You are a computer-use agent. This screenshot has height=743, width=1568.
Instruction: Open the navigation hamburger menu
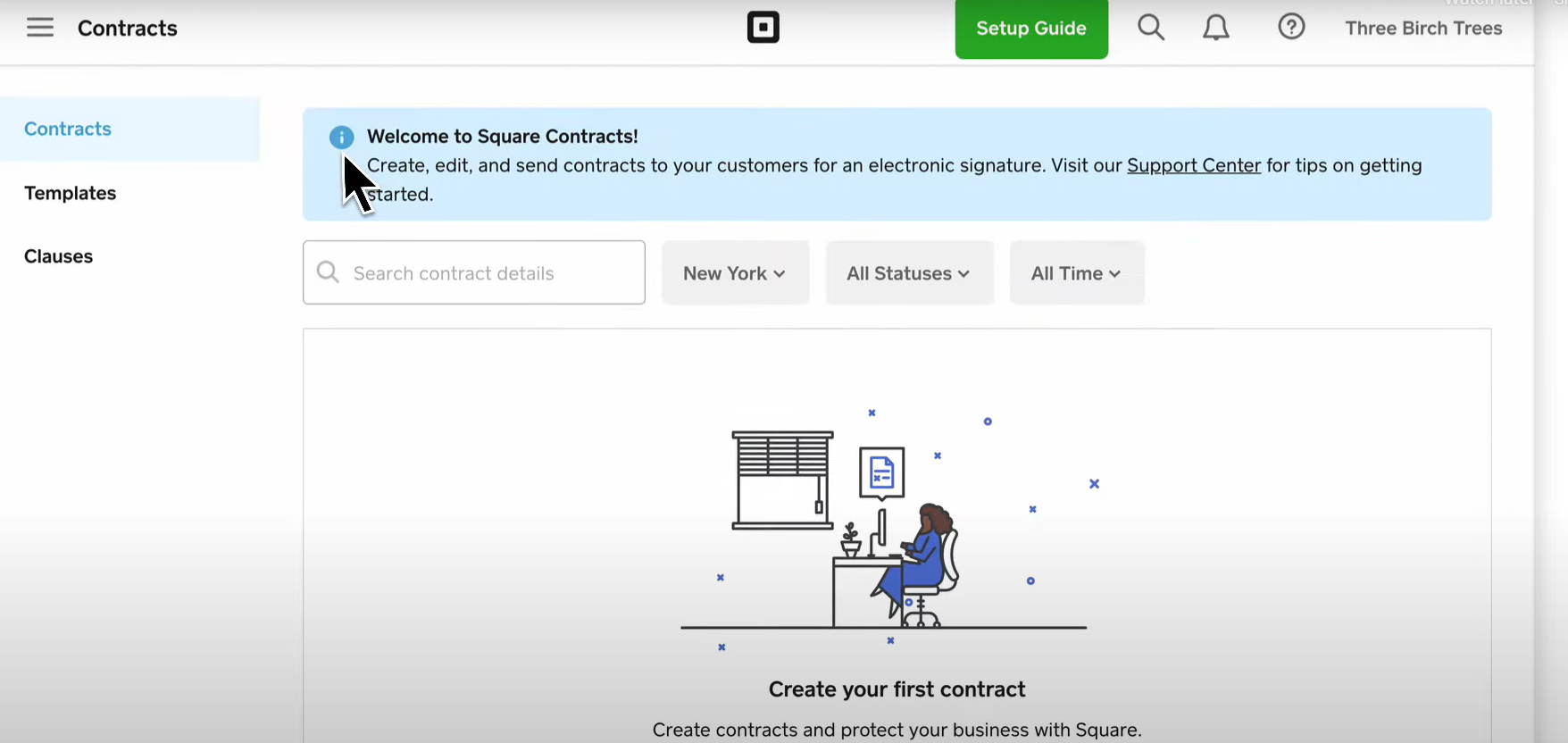(40, 27)
